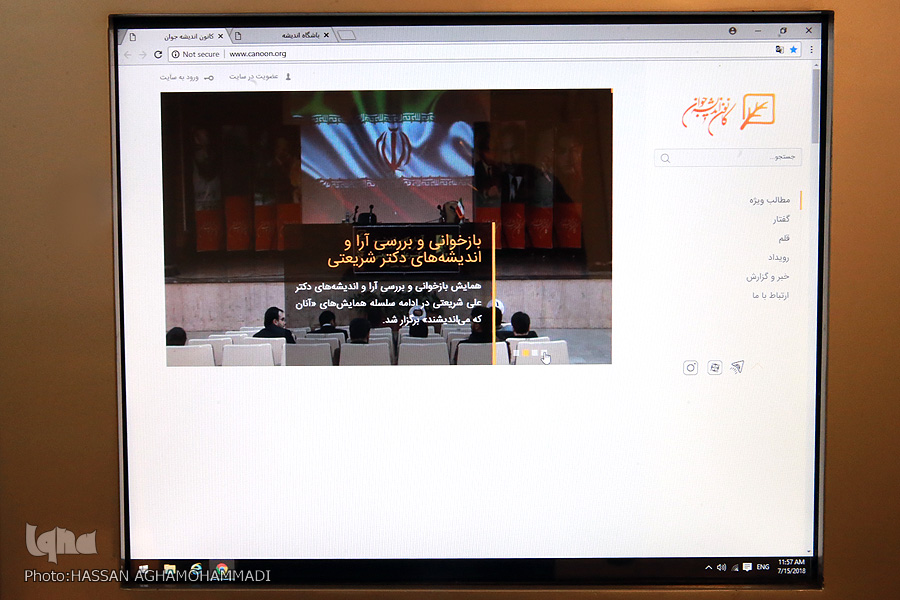Open File Explorer from the taskbar
Screen dimensions: 900x600
pos(170,570)
